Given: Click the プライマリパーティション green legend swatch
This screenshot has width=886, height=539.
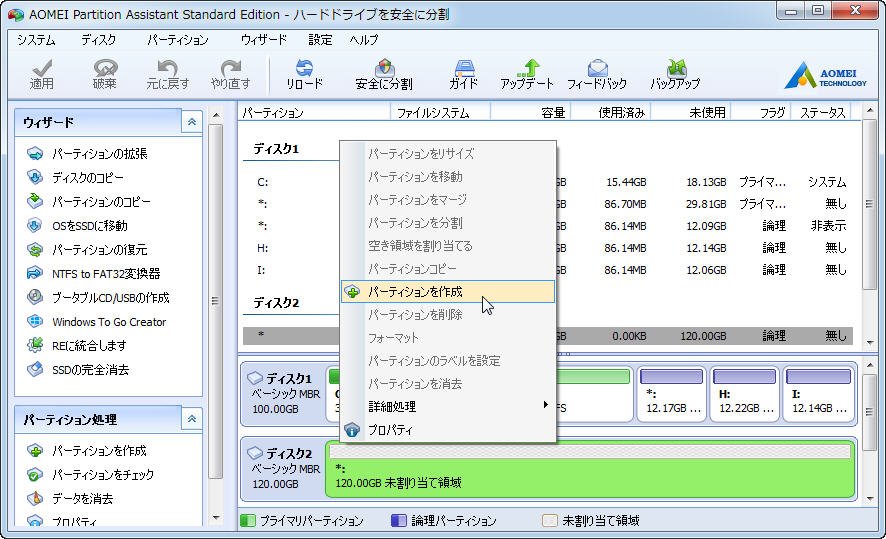Looking at the screenshot, I should 247,520.
